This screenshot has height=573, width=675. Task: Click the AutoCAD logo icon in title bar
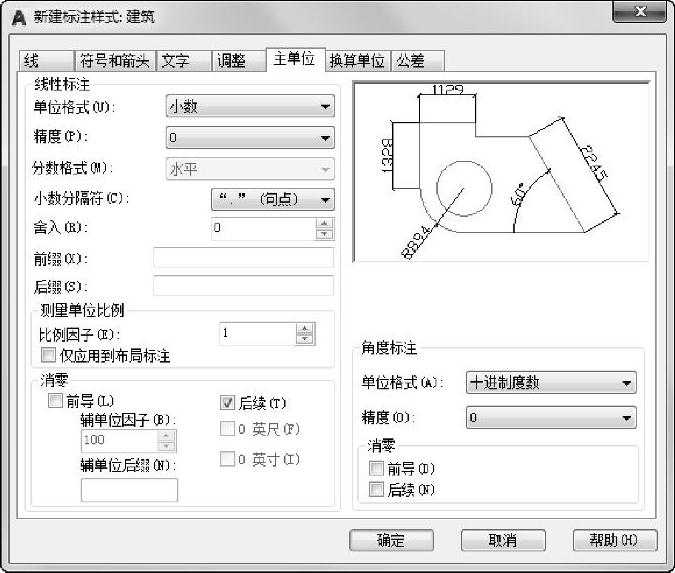(x=19, y=17)
